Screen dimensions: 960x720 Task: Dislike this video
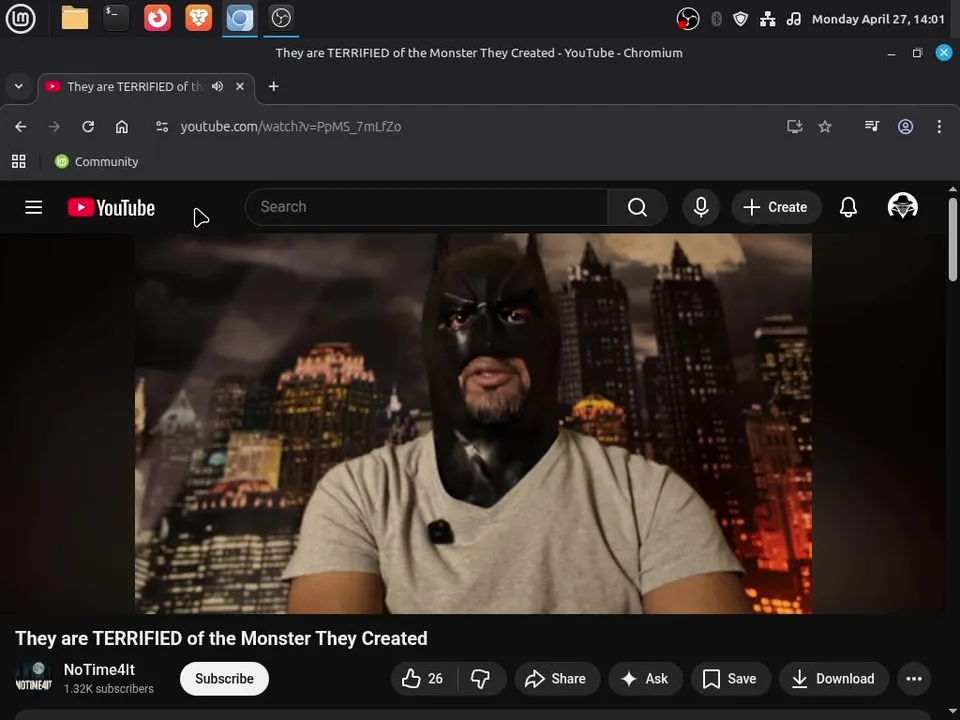click(481, 678)
